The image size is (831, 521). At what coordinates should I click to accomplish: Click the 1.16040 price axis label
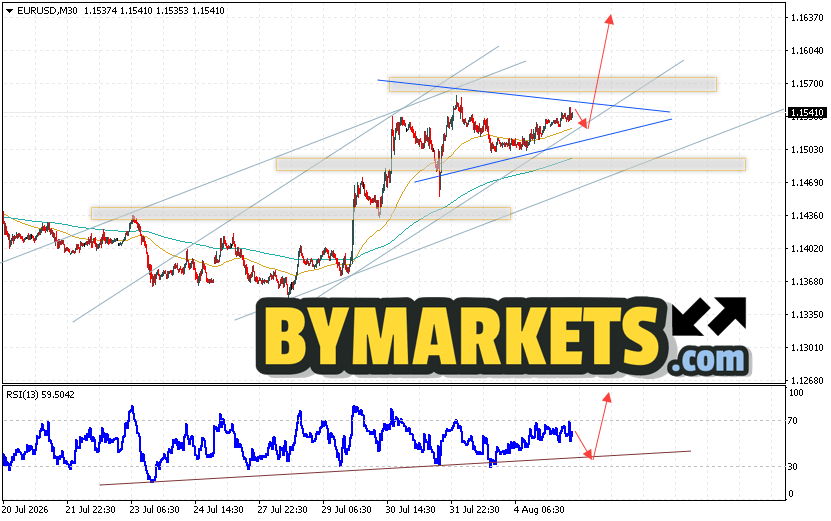point(807,51)
